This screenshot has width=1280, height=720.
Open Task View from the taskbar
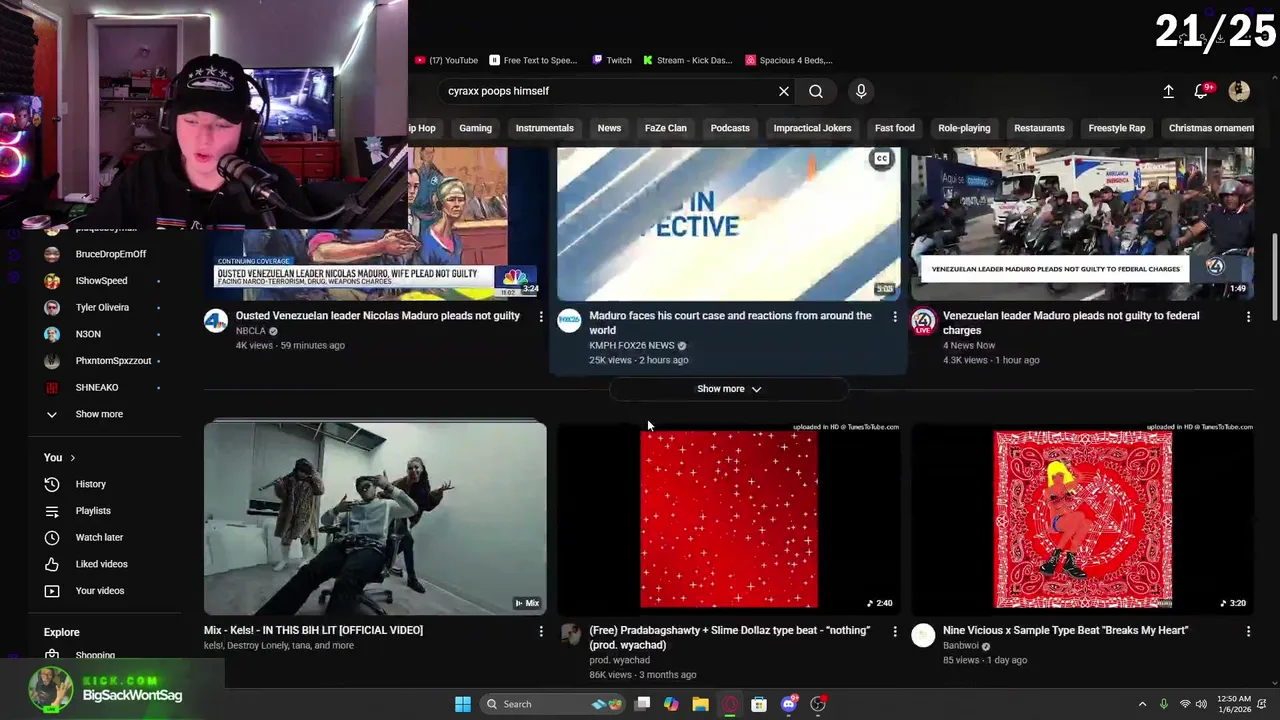point(643,704)
